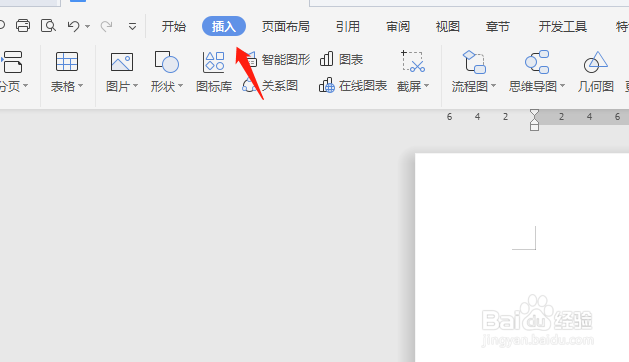Click the 形状 shapes icon
This screenshot has height=362, width=629.
pyautogui.click(x=166, y=61)
